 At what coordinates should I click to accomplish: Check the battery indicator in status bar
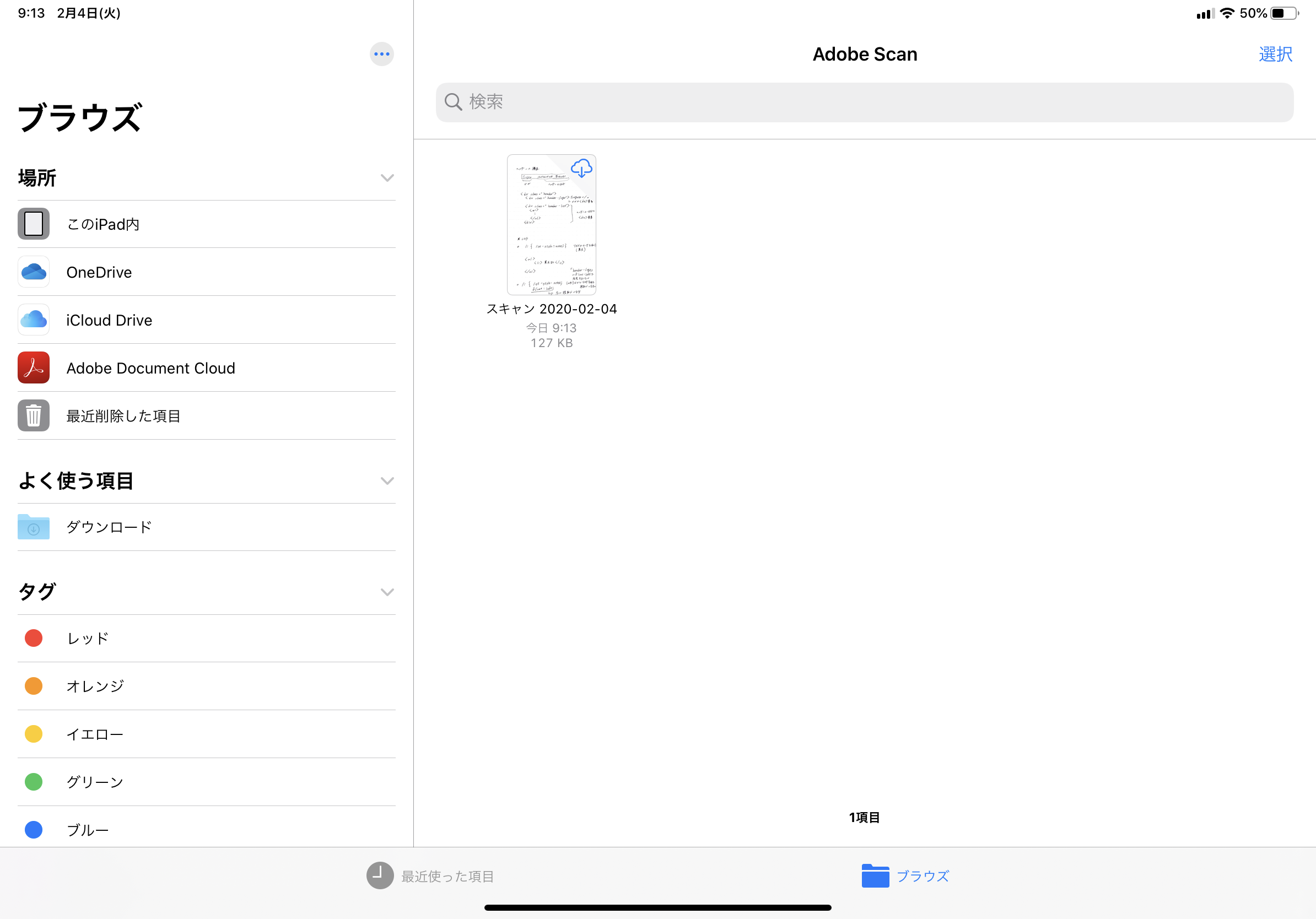click(1285, 13)
